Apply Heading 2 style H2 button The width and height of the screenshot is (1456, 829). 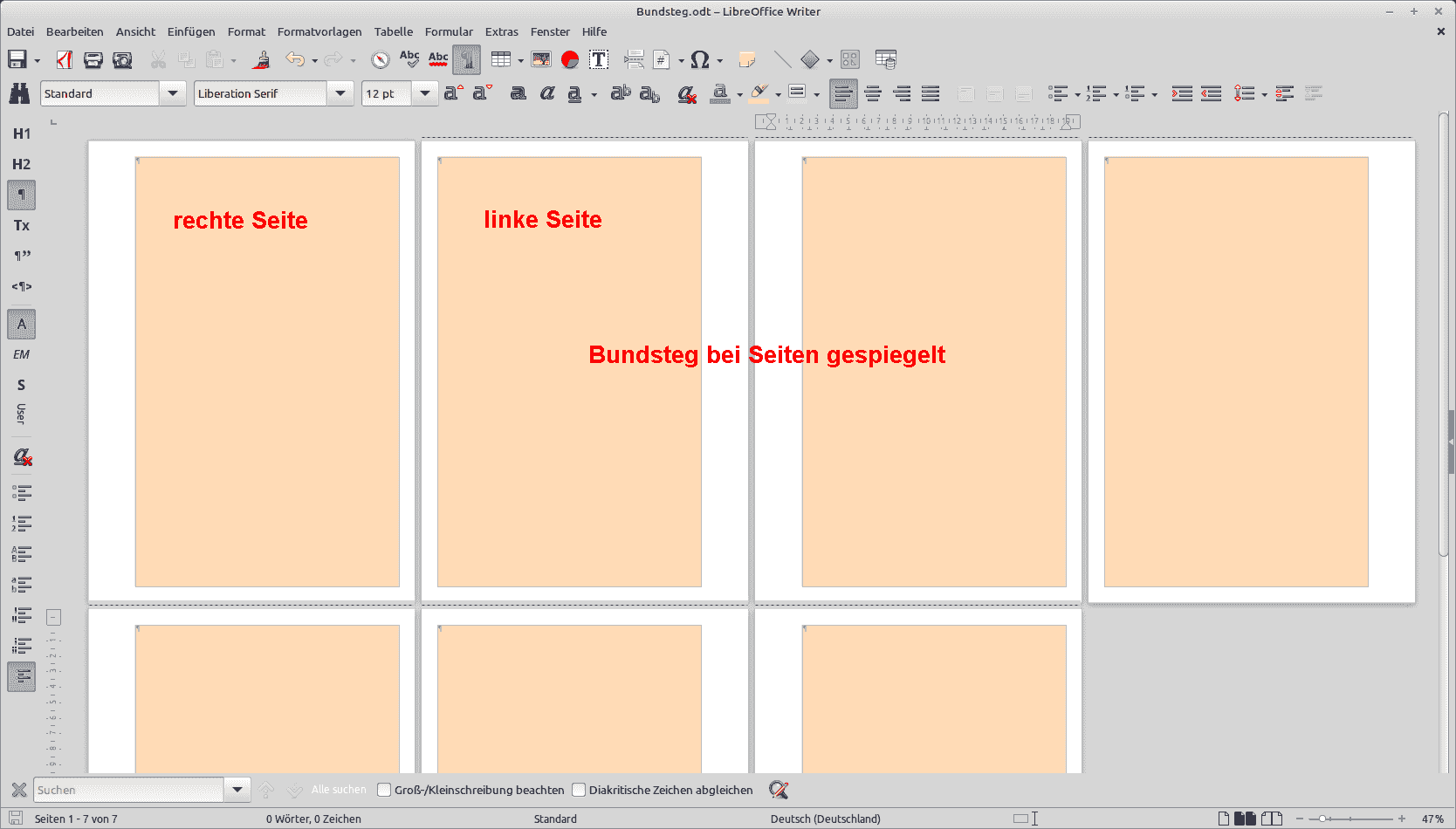[22, 164]
